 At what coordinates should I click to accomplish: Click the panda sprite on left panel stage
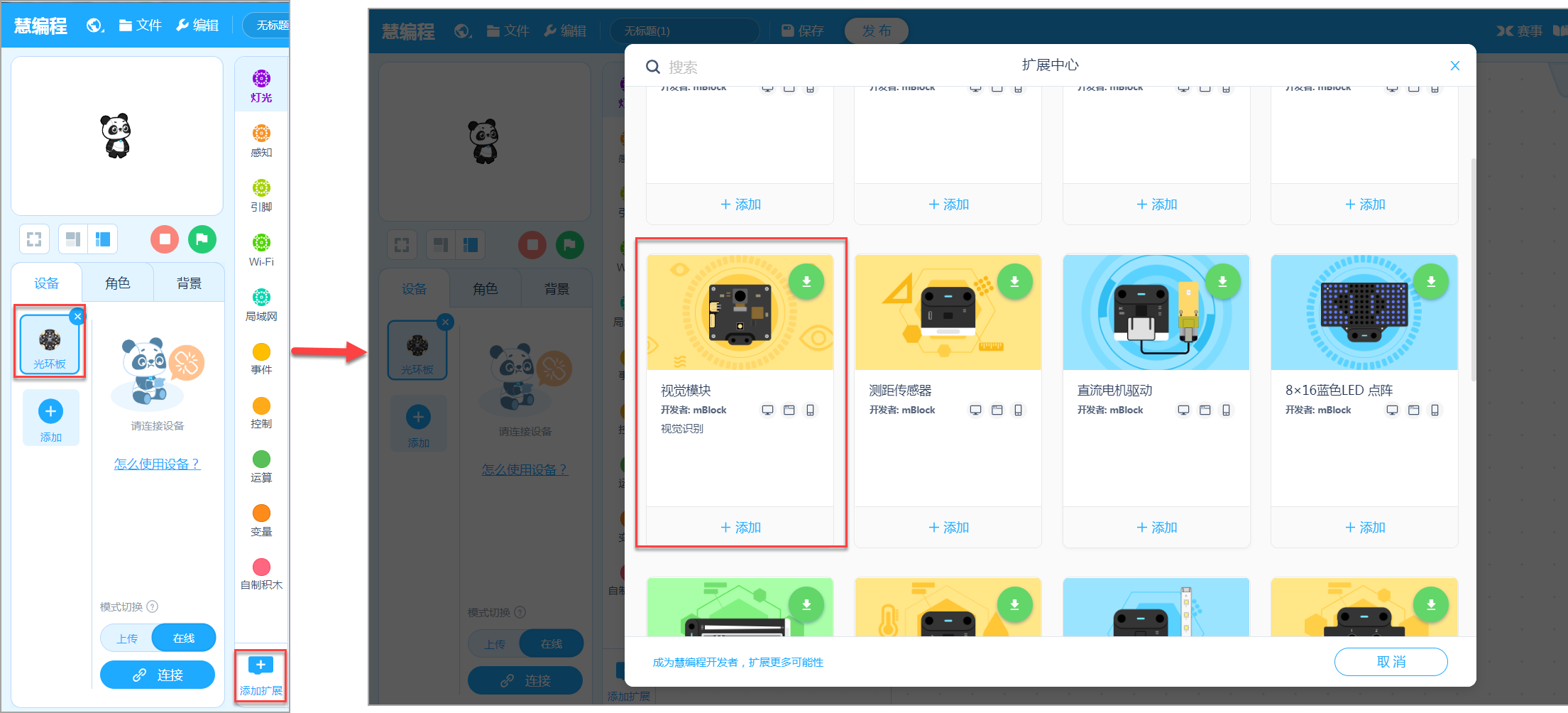pyautogui.click(x=116, y=135)
